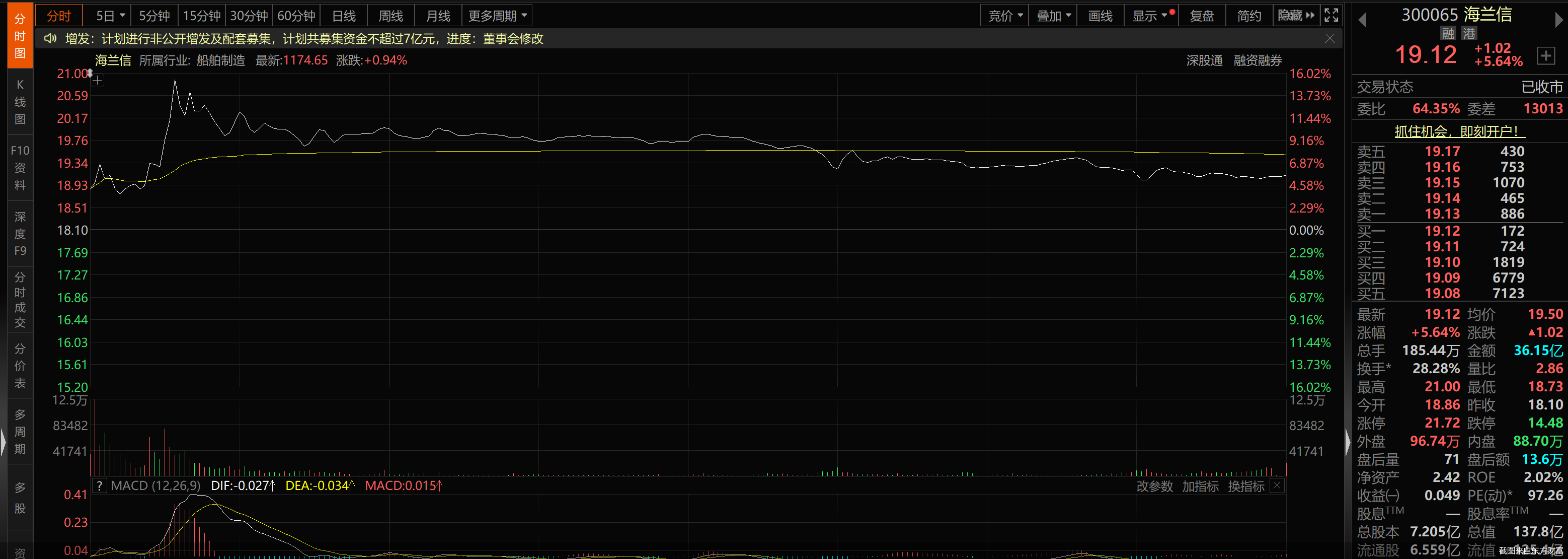1568x559 pixels.
Task: Toggle 简约 simple display mode
Action: click(x=1248, y=15)
